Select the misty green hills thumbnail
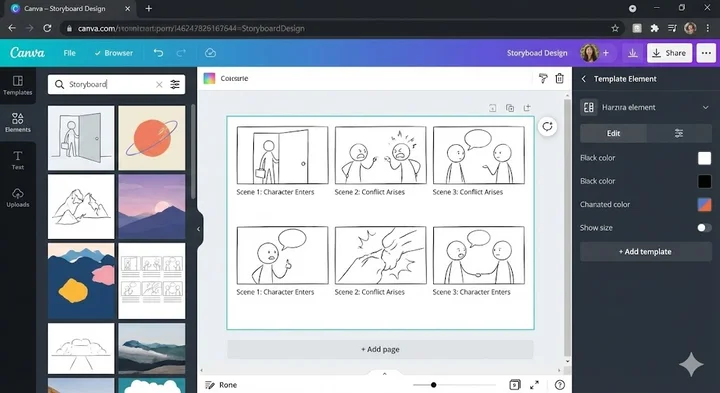 pos(152,348)
